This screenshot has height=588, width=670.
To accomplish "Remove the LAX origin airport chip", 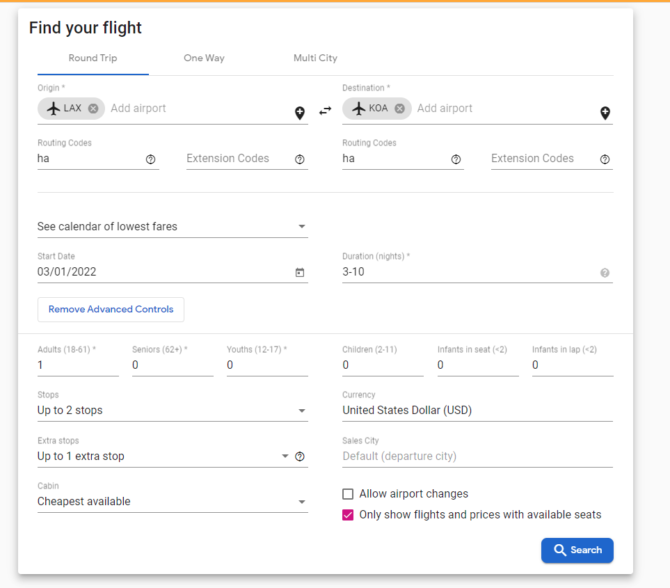I will pos(93,109).
